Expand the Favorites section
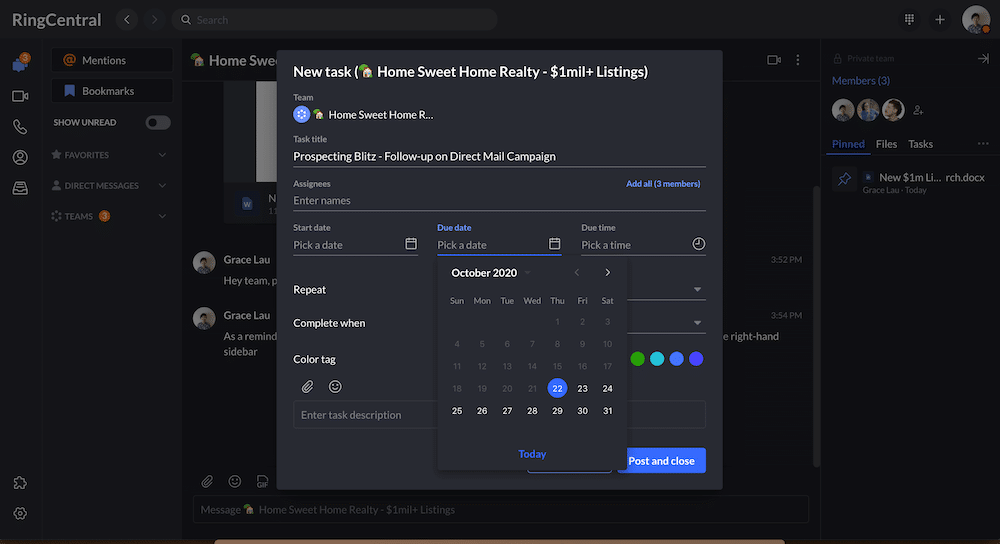The width and height of the screenshot is (1000, 544). tap(162, 155)
